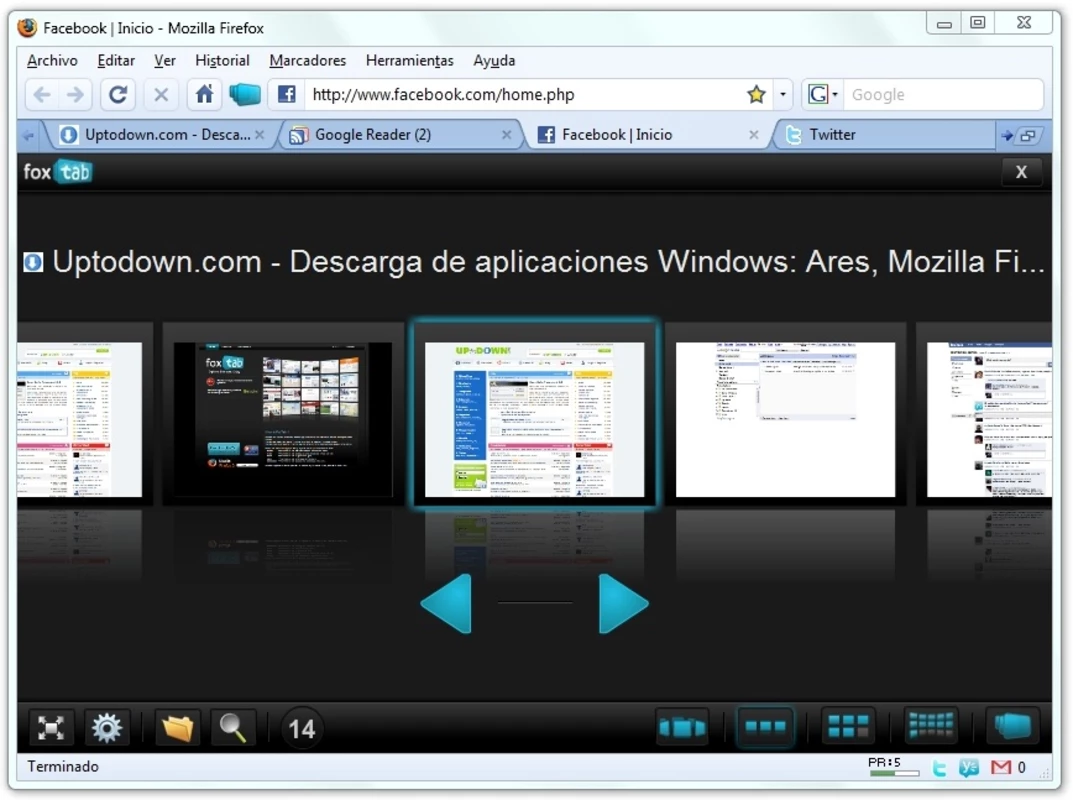
Task: Open the Google Reader white page thumbnail
Action: point(785,419)
